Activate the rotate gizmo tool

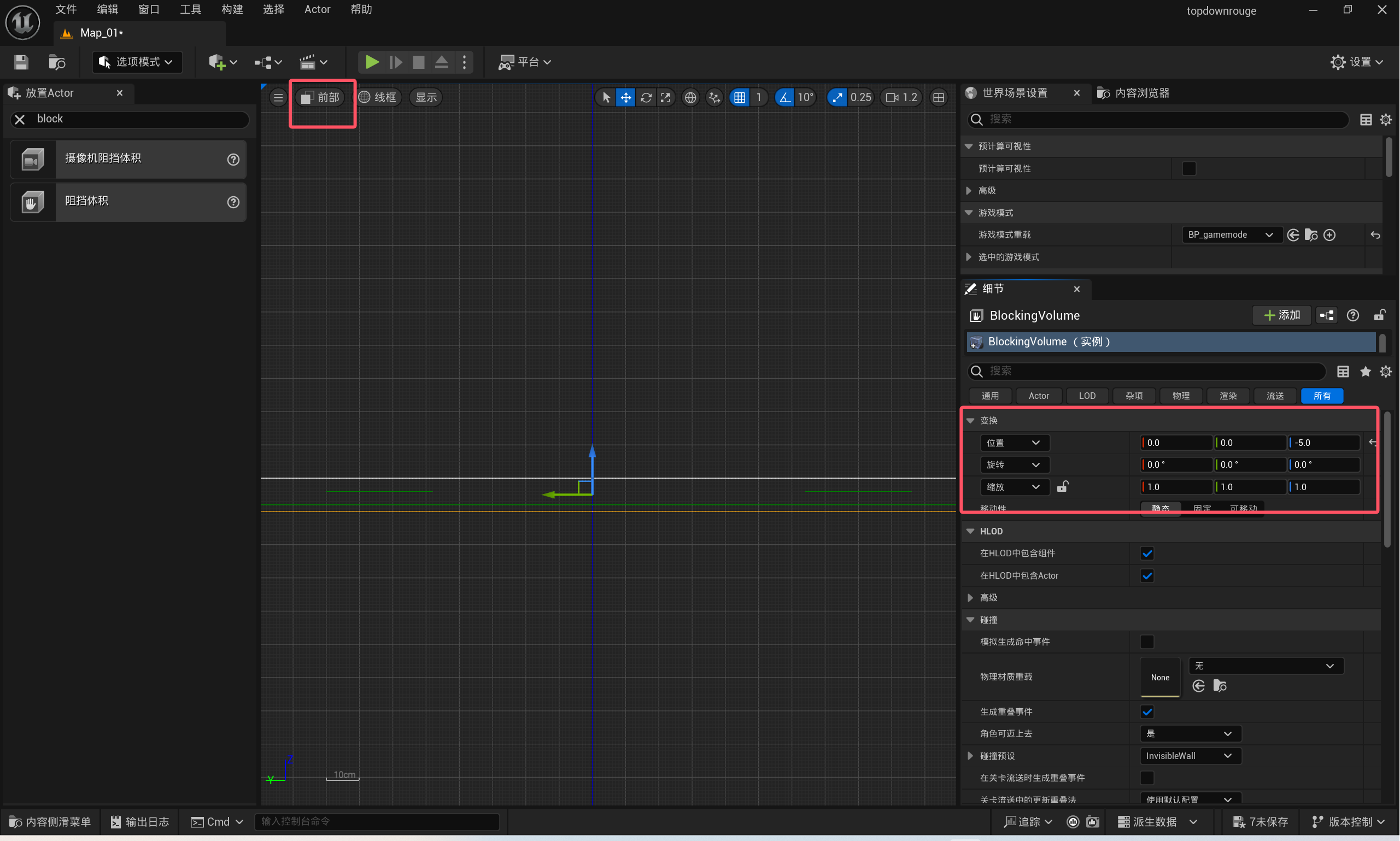click(x=646, y=97)
